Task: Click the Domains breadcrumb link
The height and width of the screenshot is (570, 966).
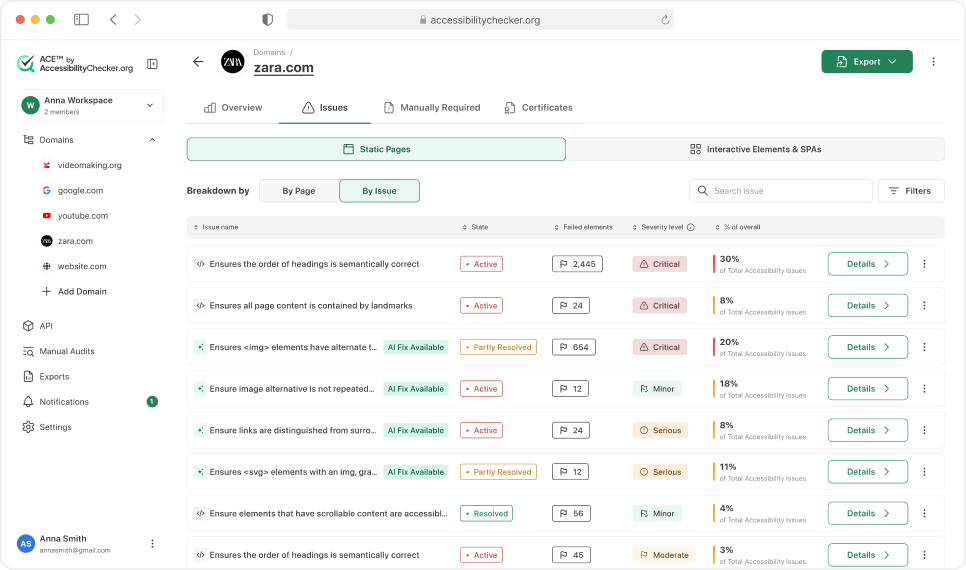Action: (269, 52)
